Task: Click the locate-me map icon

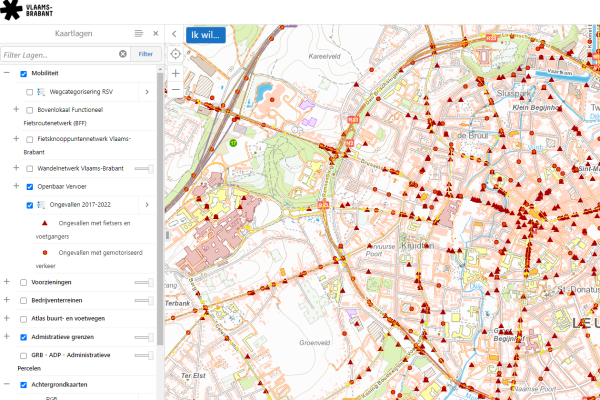Action: (175, 54)
